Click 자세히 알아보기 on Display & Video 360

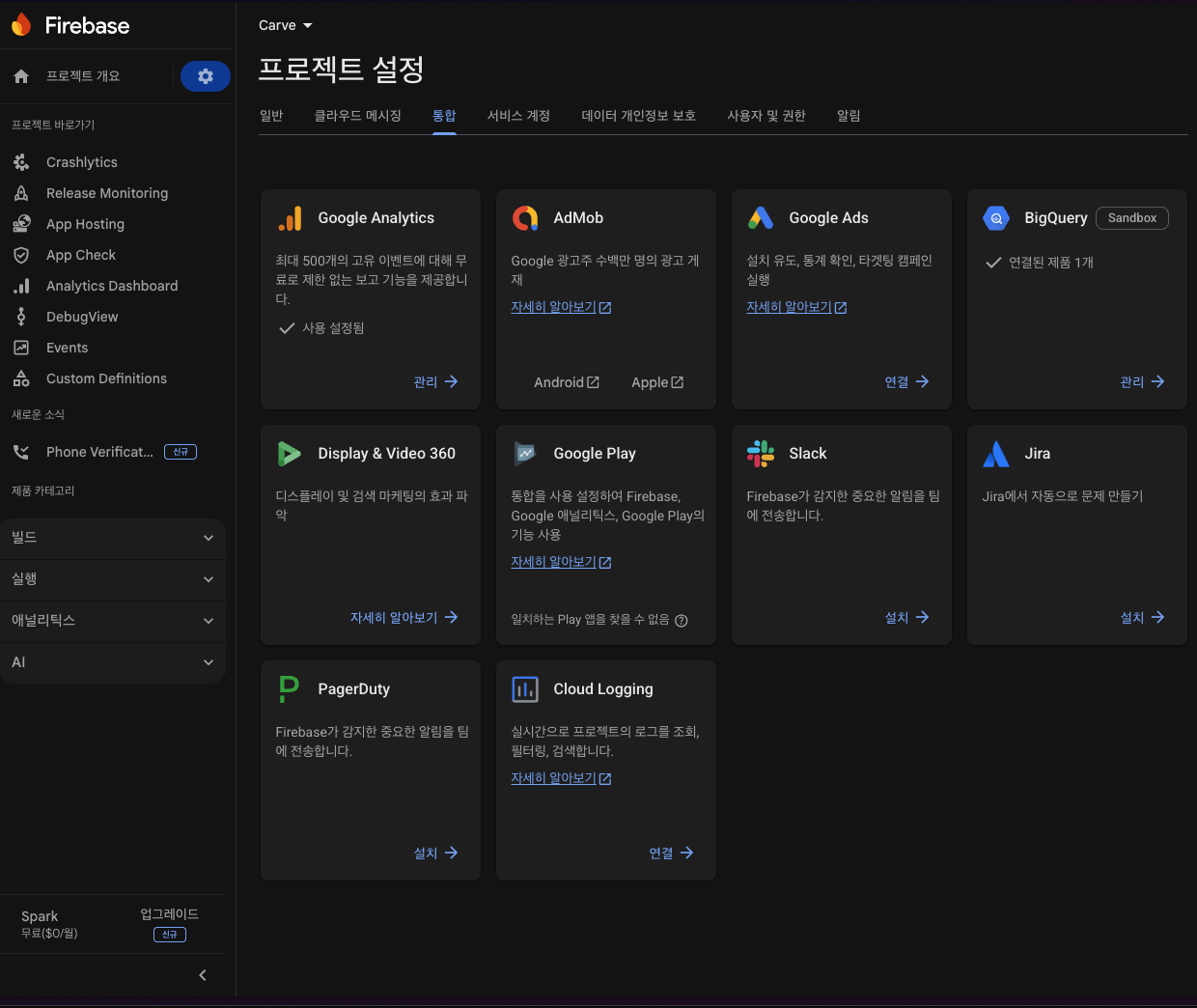click(404, 618)
